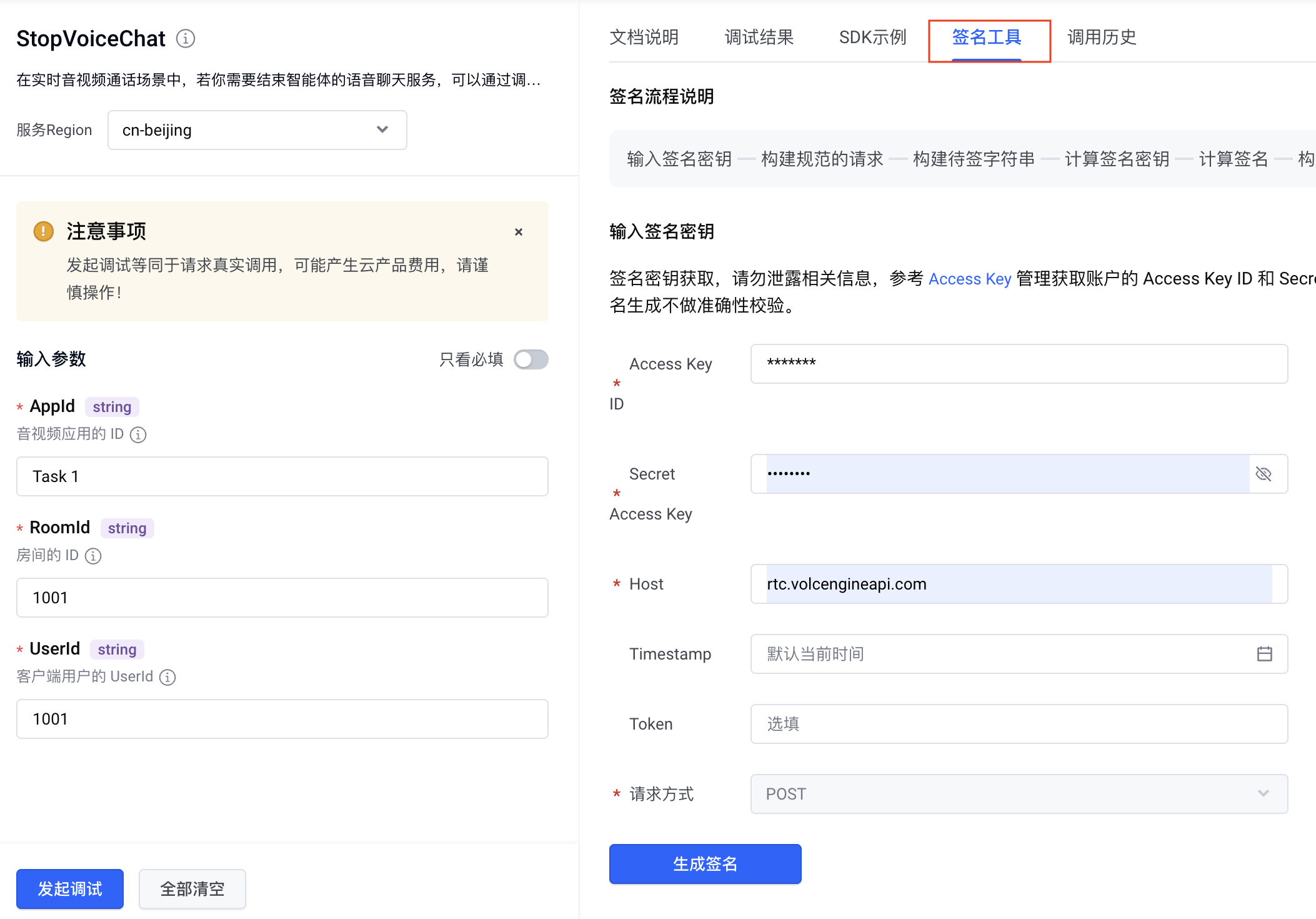Click the truncated description under StopVoiceChat
This screenshot has width=1316, height=919.
point(279,80)
